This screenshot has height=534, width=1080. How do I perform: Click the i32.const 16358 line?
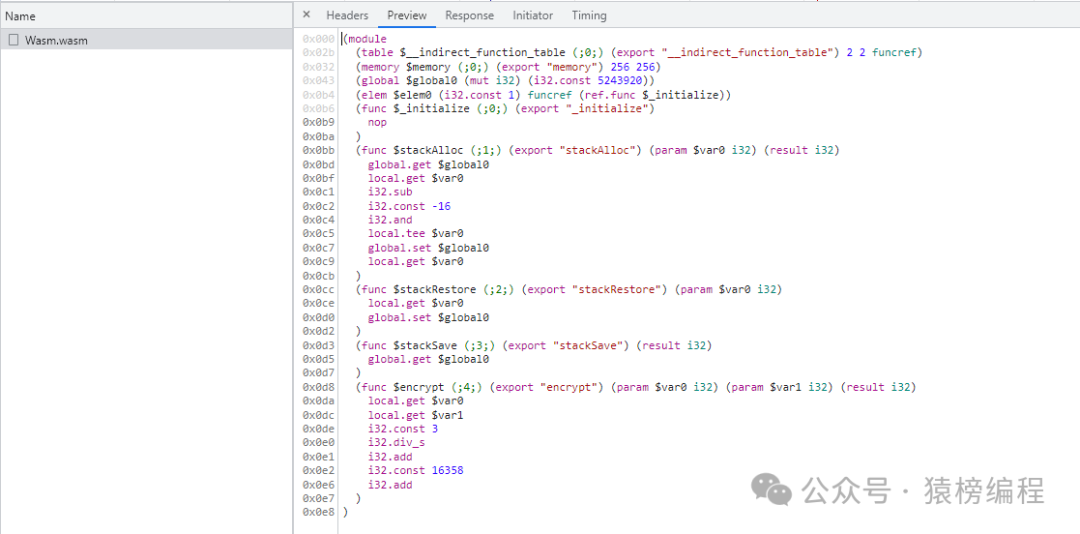pos(415,471)
